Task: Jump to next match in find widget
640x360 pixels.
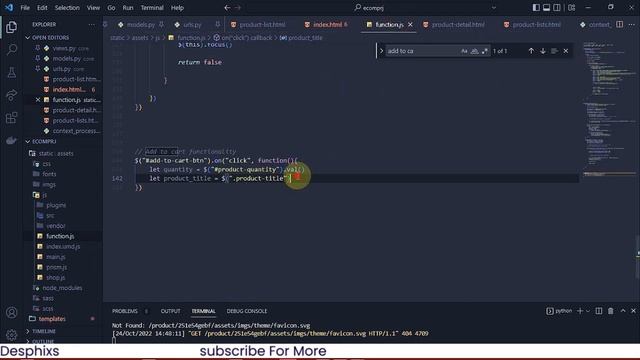Action: click(x=543, y=51)
